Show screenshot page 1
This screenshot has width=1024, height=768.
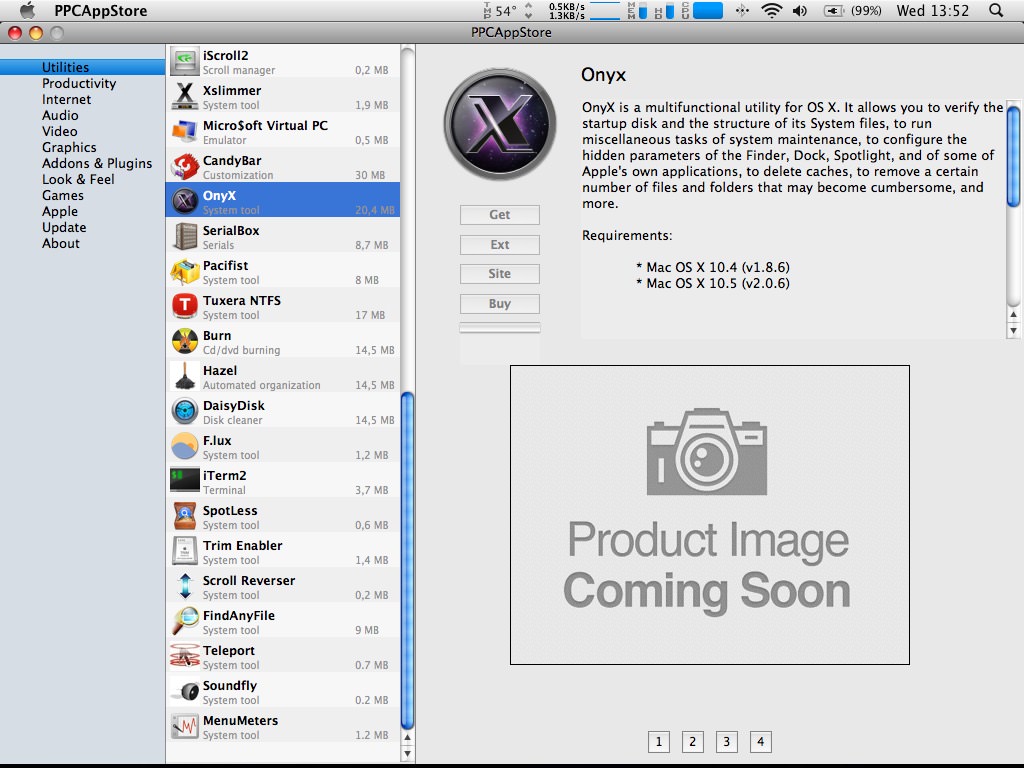coord(659,742)
